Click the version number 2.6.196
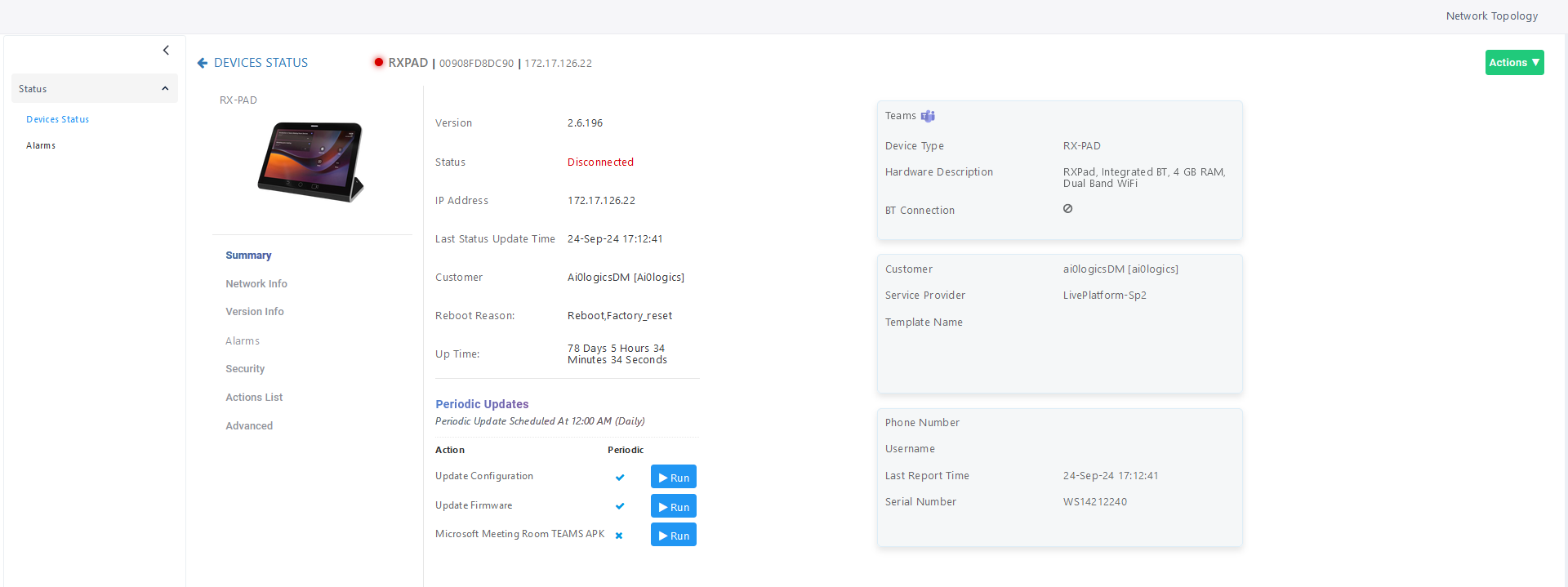 click(x=585, y=123)
